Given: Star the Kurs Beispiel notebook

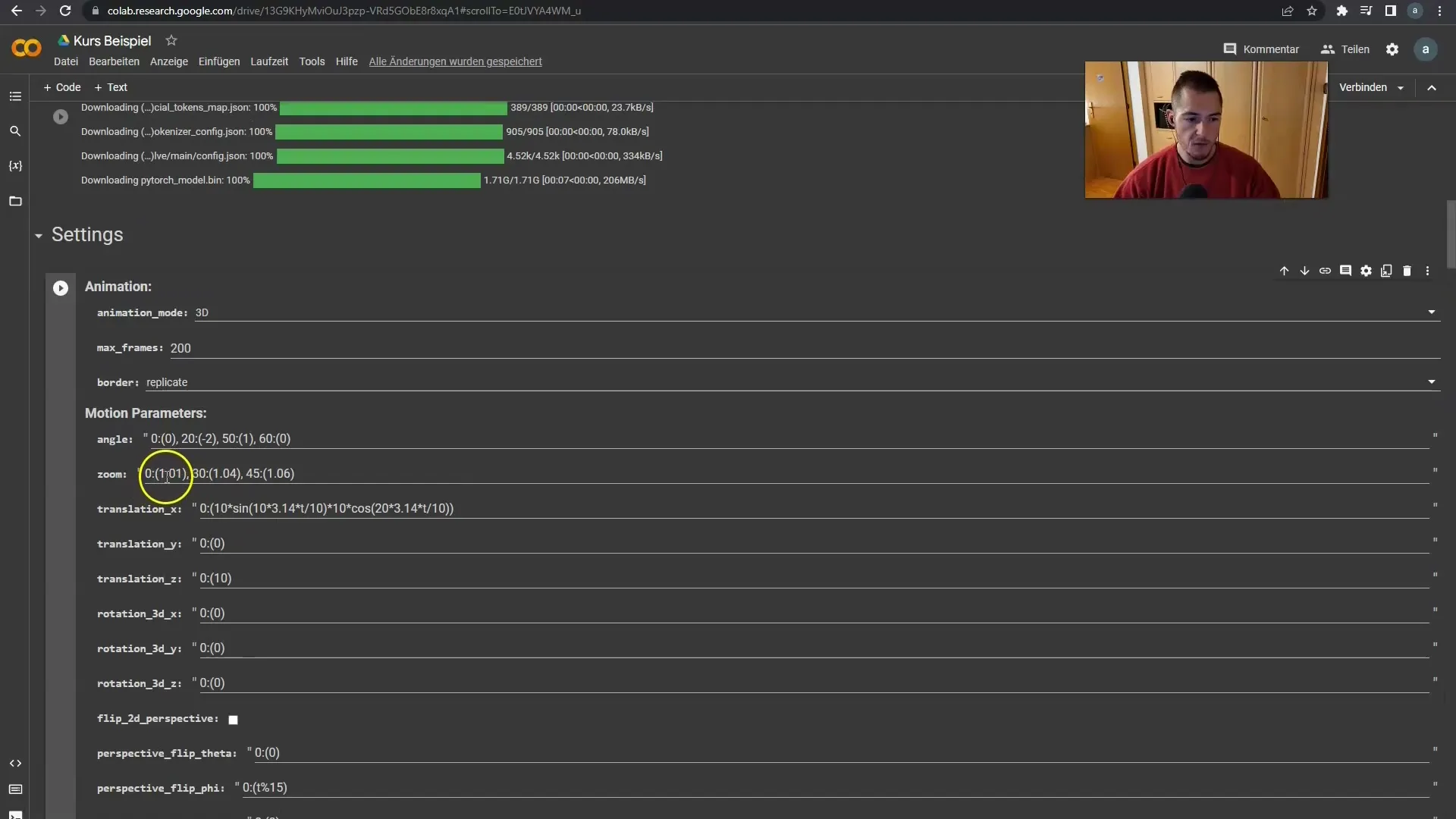Looking at the screenshot, I should click(171, 40).
